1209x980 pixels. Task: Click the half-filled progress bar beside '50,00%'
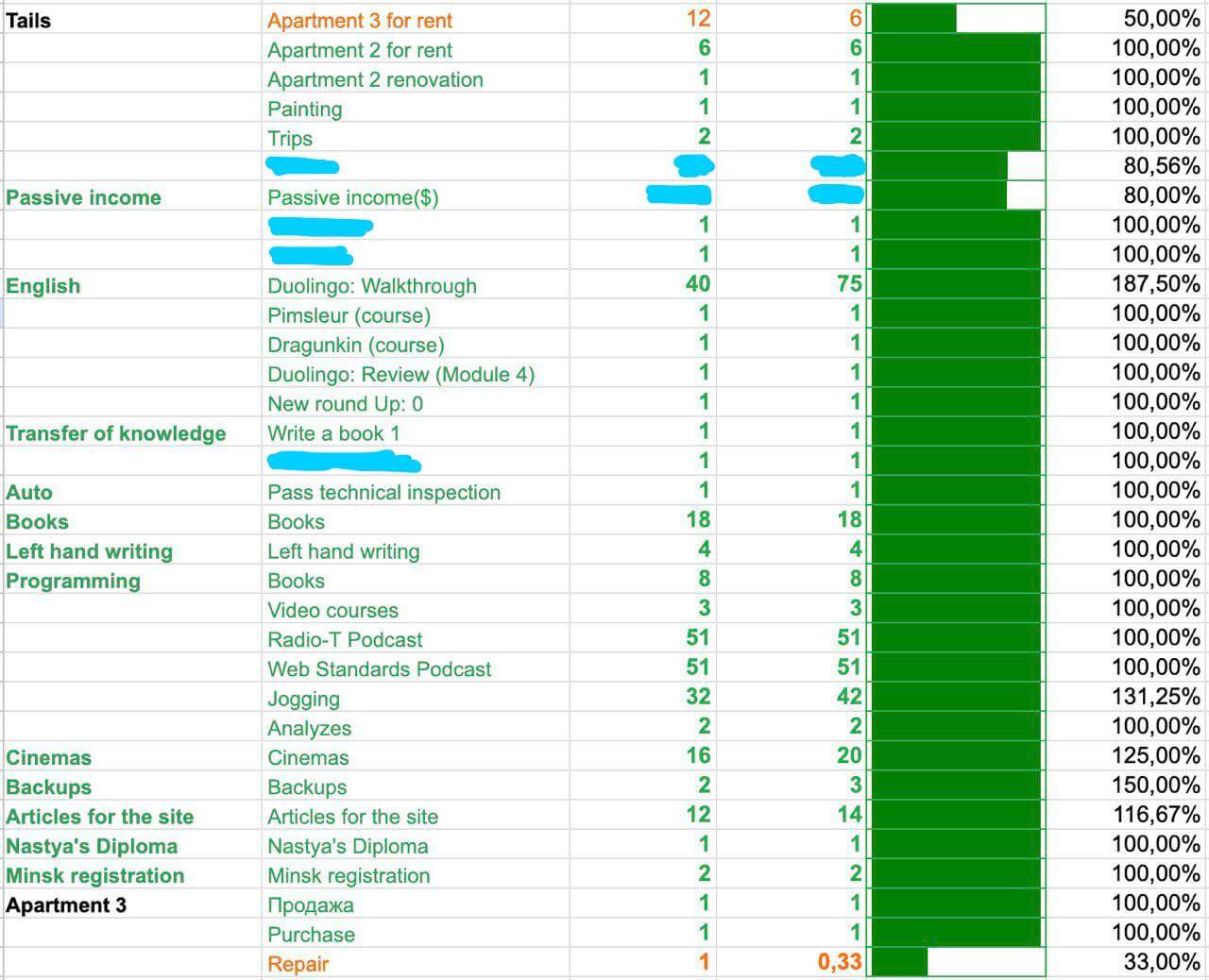[x=956, y=19]
